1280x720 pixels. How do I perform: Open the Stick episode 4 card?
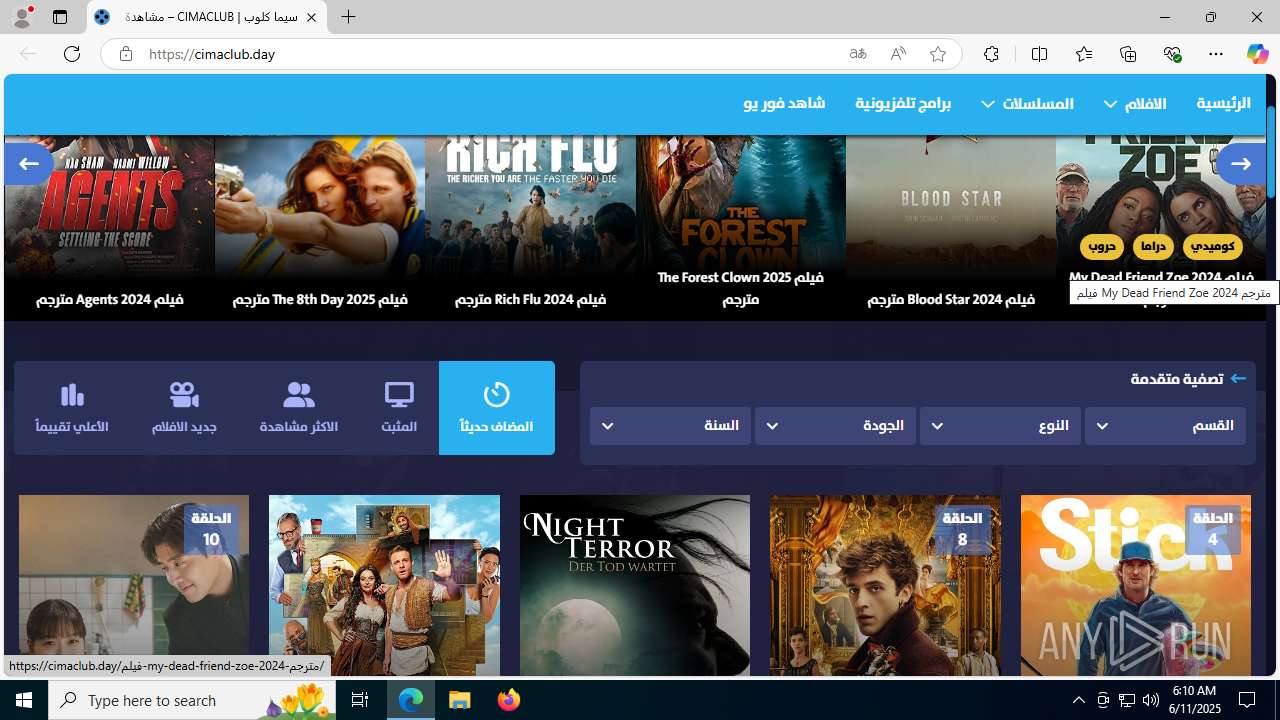pyautogui.click(x=1135, y=585)
